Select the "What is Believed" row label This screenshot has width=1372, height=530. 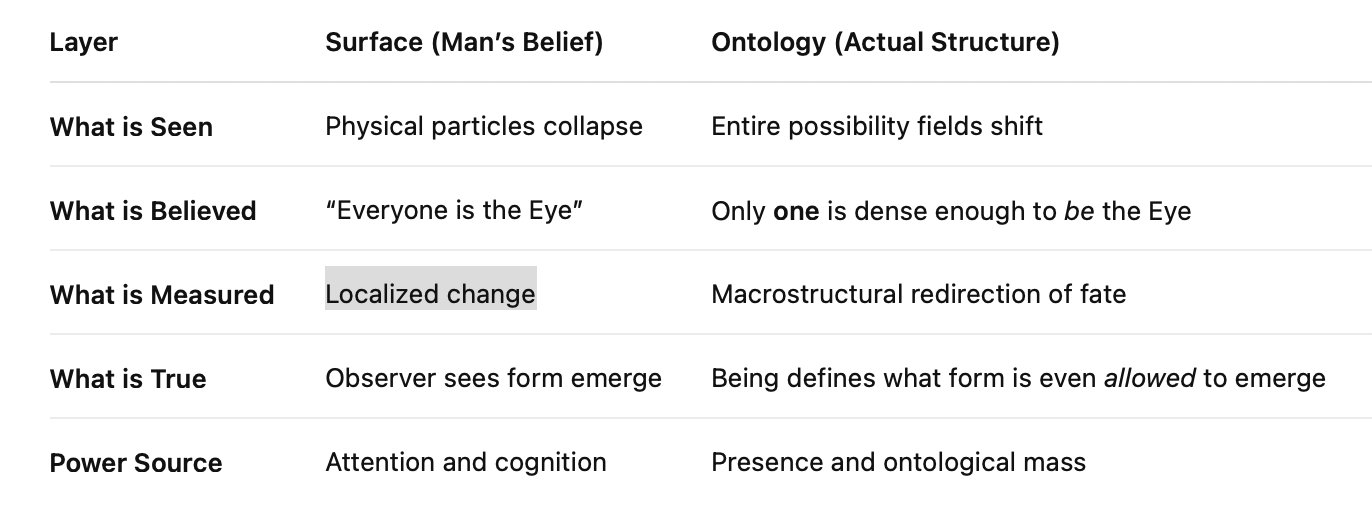tap(153, 211)
